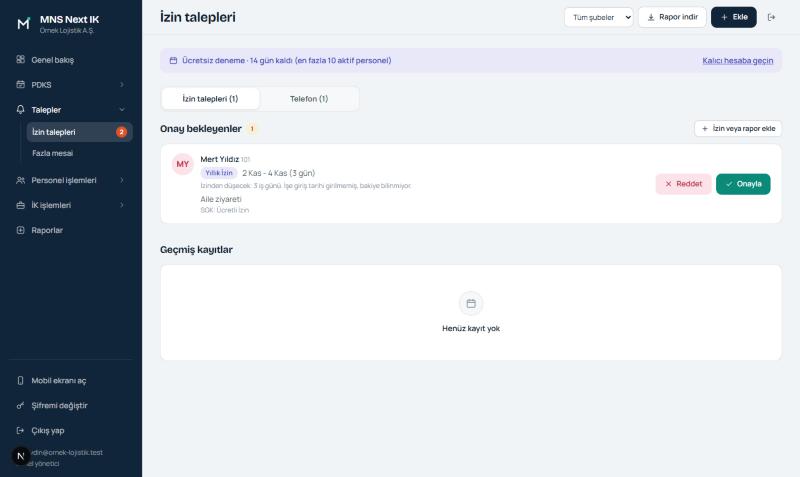Click the İK işlemleri briefcase icon
800x477 pixels.
pos(20,205)
